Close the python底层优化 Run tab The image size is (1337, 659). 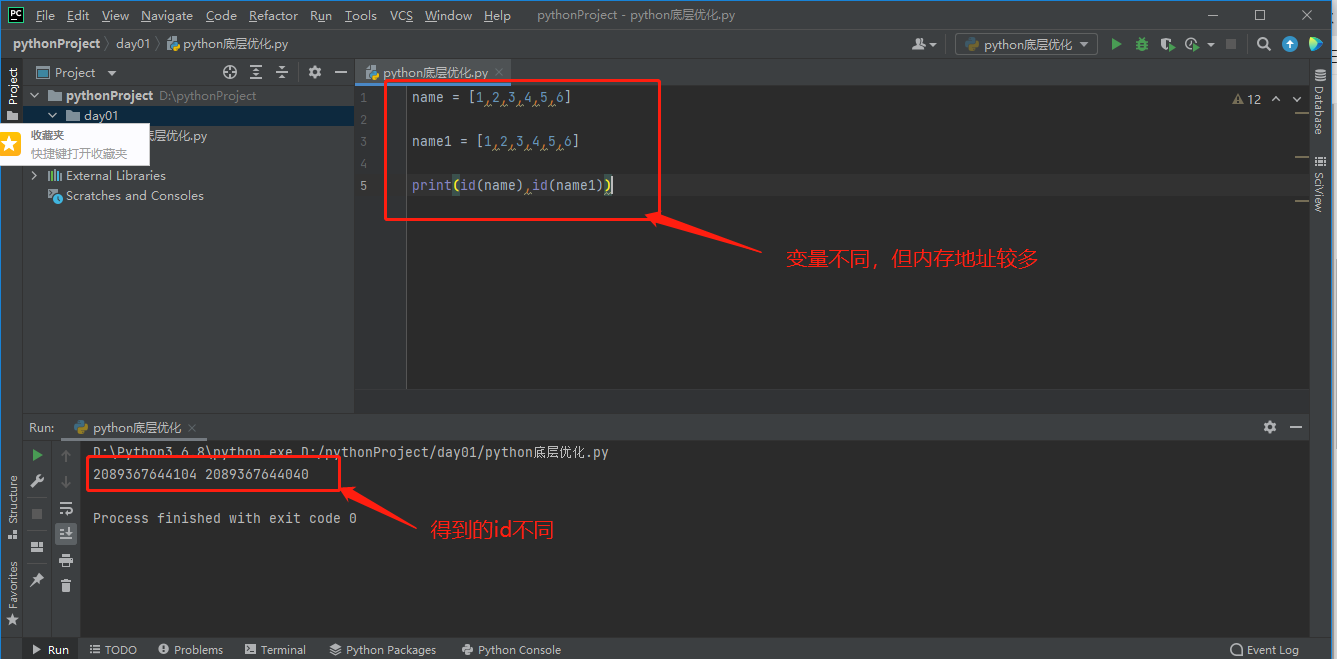(x=192, y=428)
